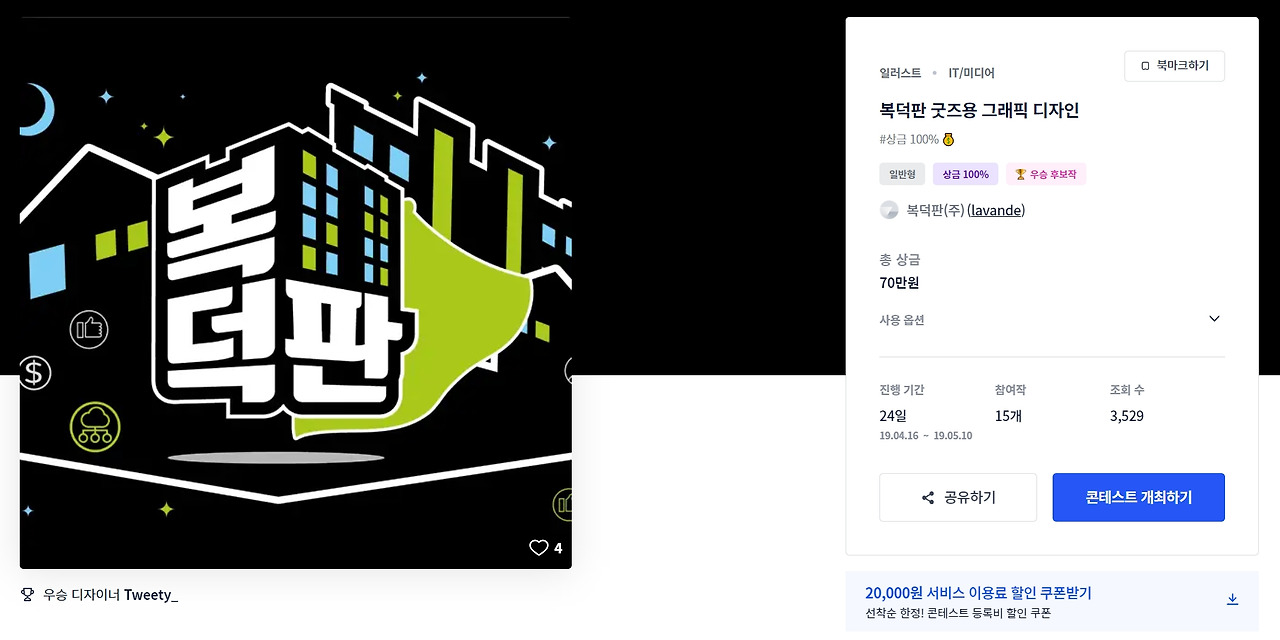Expand the 사용 옵션 chevron
The height and width of the screenshot is (640, 1280).
pyautogui.click(x=1214, y=319)
